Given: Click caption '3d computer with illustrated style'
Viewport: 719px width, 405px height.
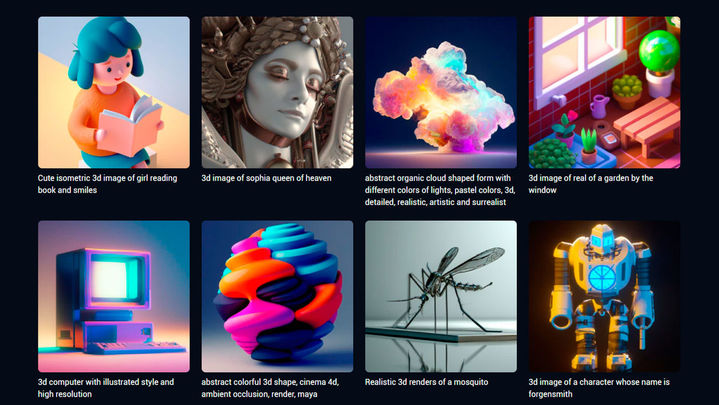Looking at the screenshot, I should (106, 388).
